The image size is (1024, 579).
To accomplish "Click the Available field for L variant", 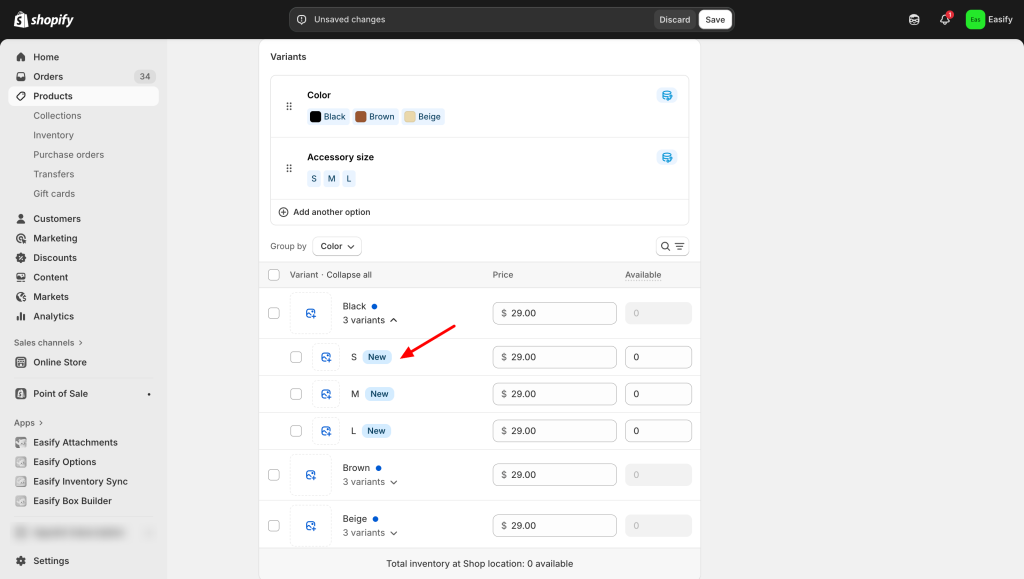I will [658, 431].
